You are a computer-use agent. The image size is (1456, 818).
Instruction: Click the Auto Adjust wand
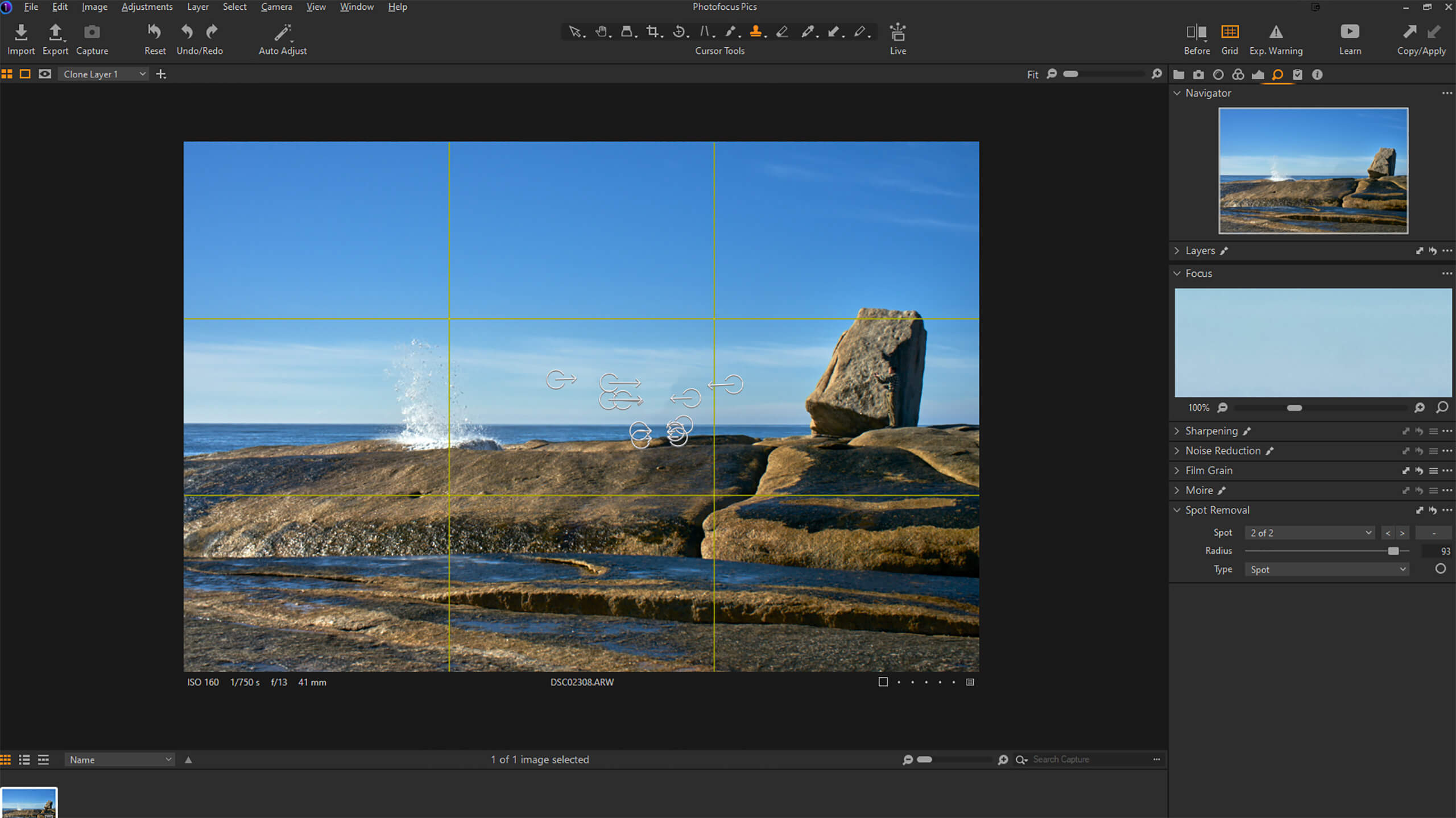(283, 32)
